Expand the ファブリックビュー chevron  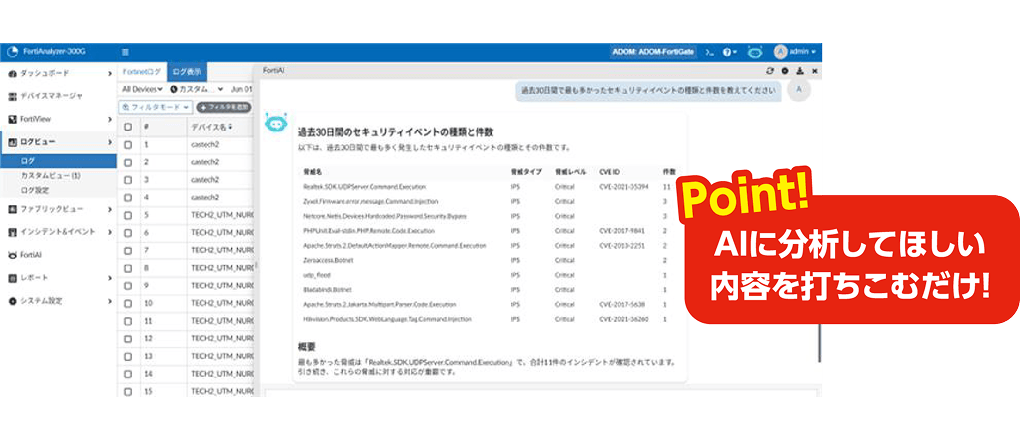[x=110, y=209]
